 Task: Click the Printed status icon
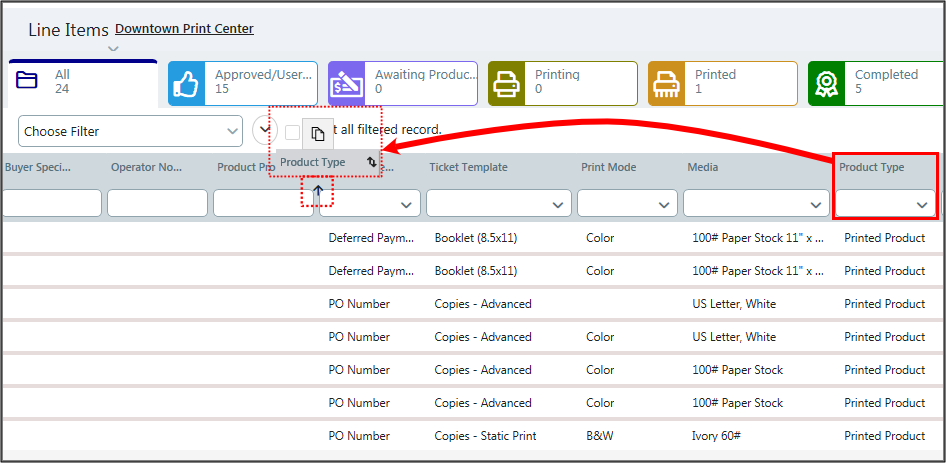pyautogui.click(x=667, y=84)
